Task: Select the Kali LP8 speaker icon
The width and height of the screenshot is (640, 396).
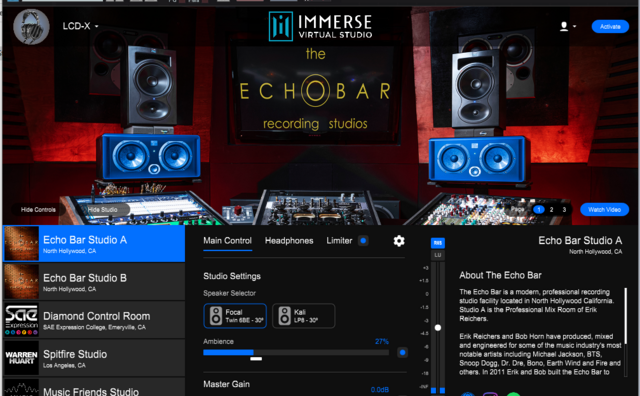Action: click(284, 316)
